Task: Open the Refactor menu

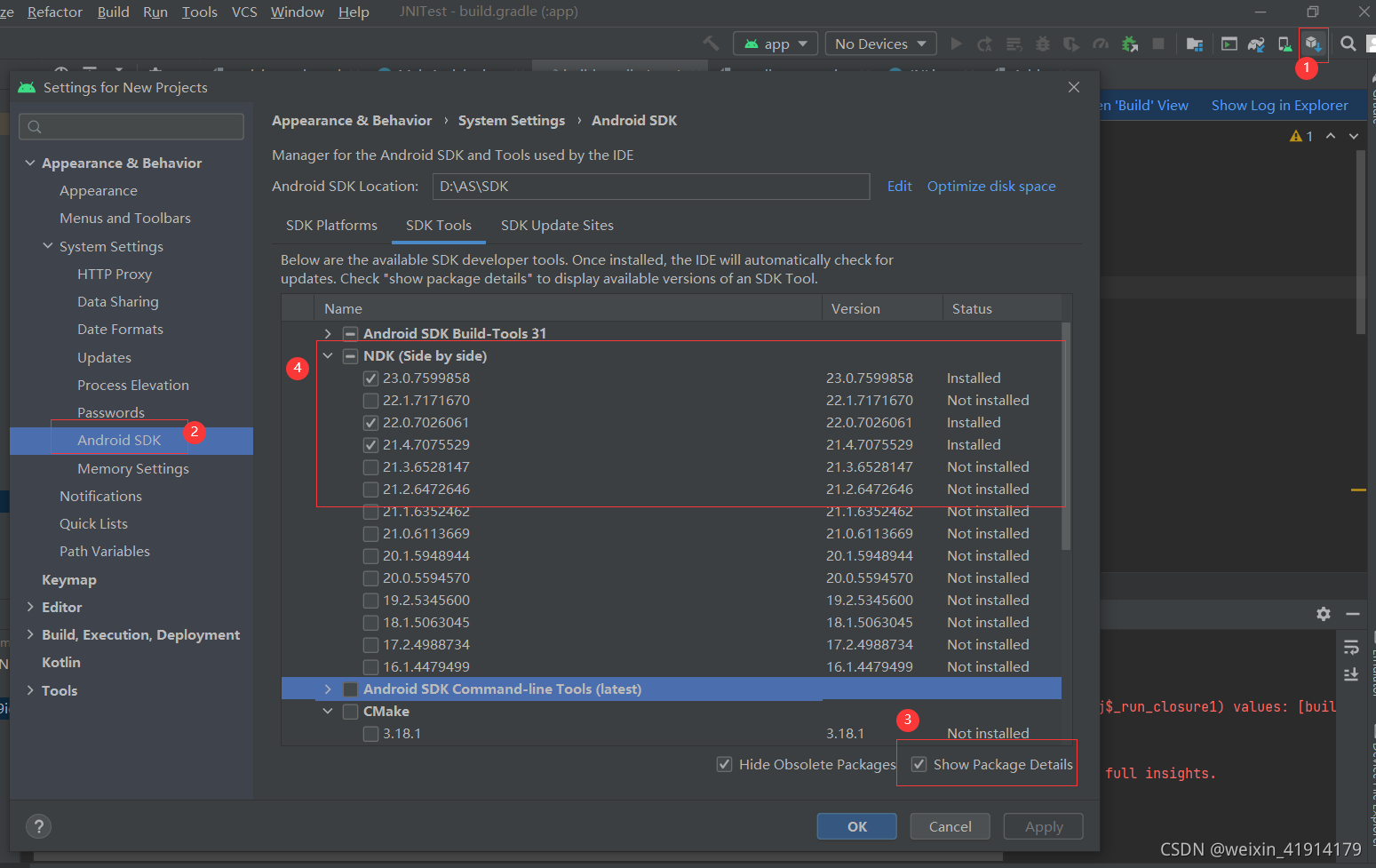Action: tap(55, 12)
